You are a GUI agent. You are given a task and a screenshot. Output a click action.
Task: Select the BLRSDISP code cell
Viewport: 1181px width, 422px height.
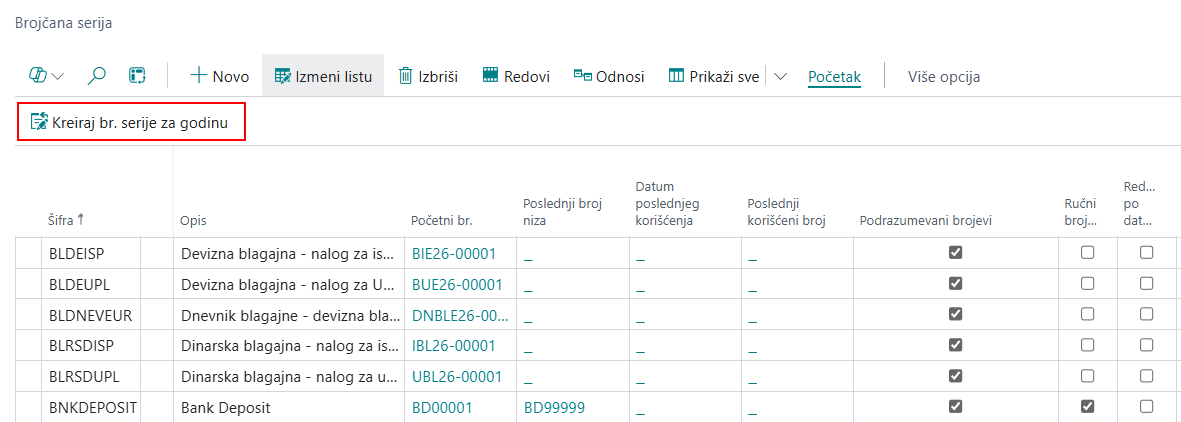(91, 346)
